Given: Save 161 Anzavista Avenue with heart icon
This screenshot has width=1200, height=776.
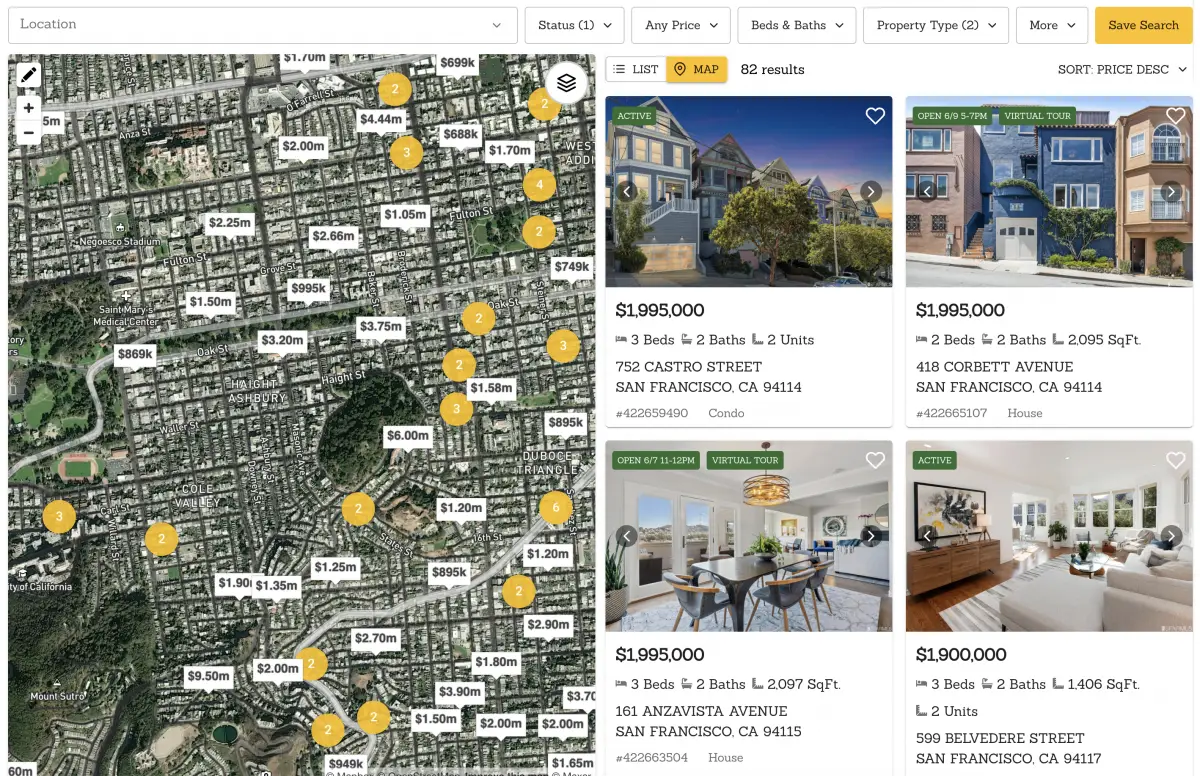Looking at the screenshot, I should [x=875, y=460].
